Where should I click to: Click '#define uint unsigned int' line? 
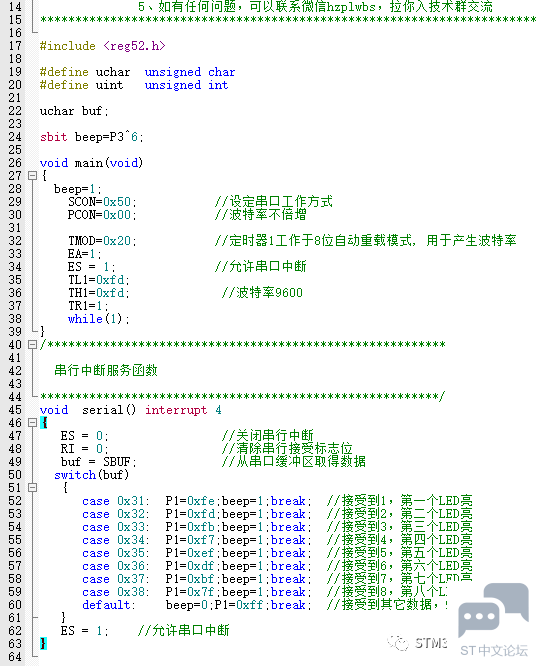click(x=134, y=85)
